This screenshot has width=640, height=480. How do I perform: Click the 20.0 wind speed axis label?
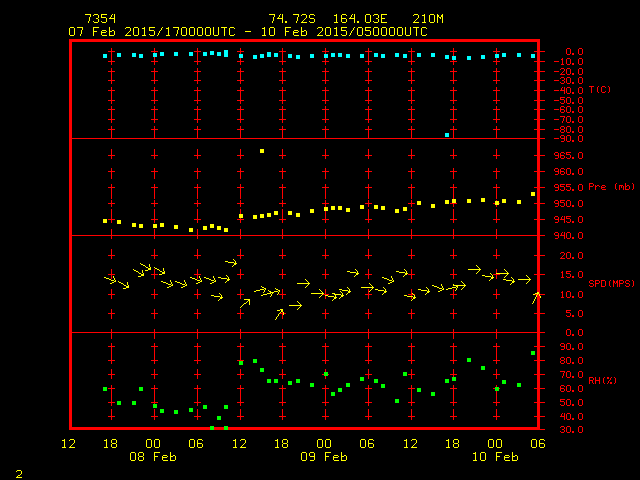coord(571,256)
